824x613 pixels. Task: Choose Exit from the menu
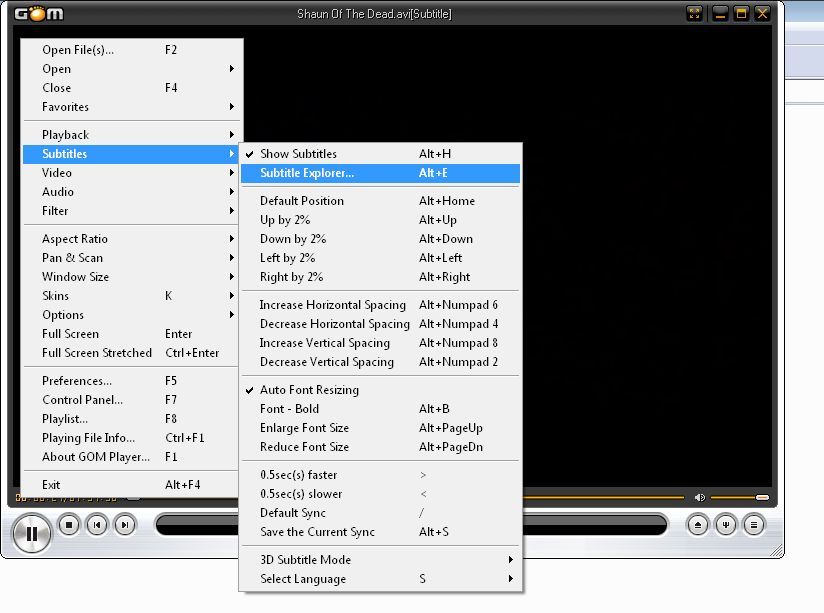pos(131,485)
